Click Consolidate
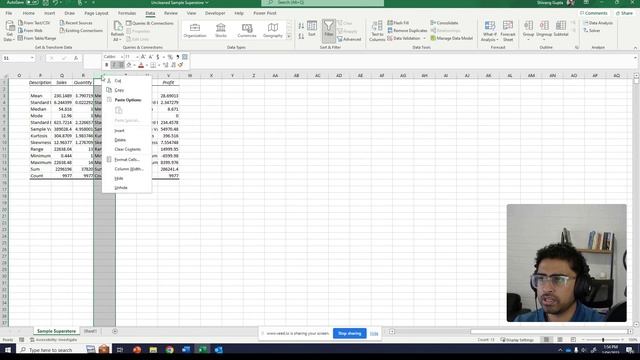Viewport: 640px width, 360px height. pos(444,23)
